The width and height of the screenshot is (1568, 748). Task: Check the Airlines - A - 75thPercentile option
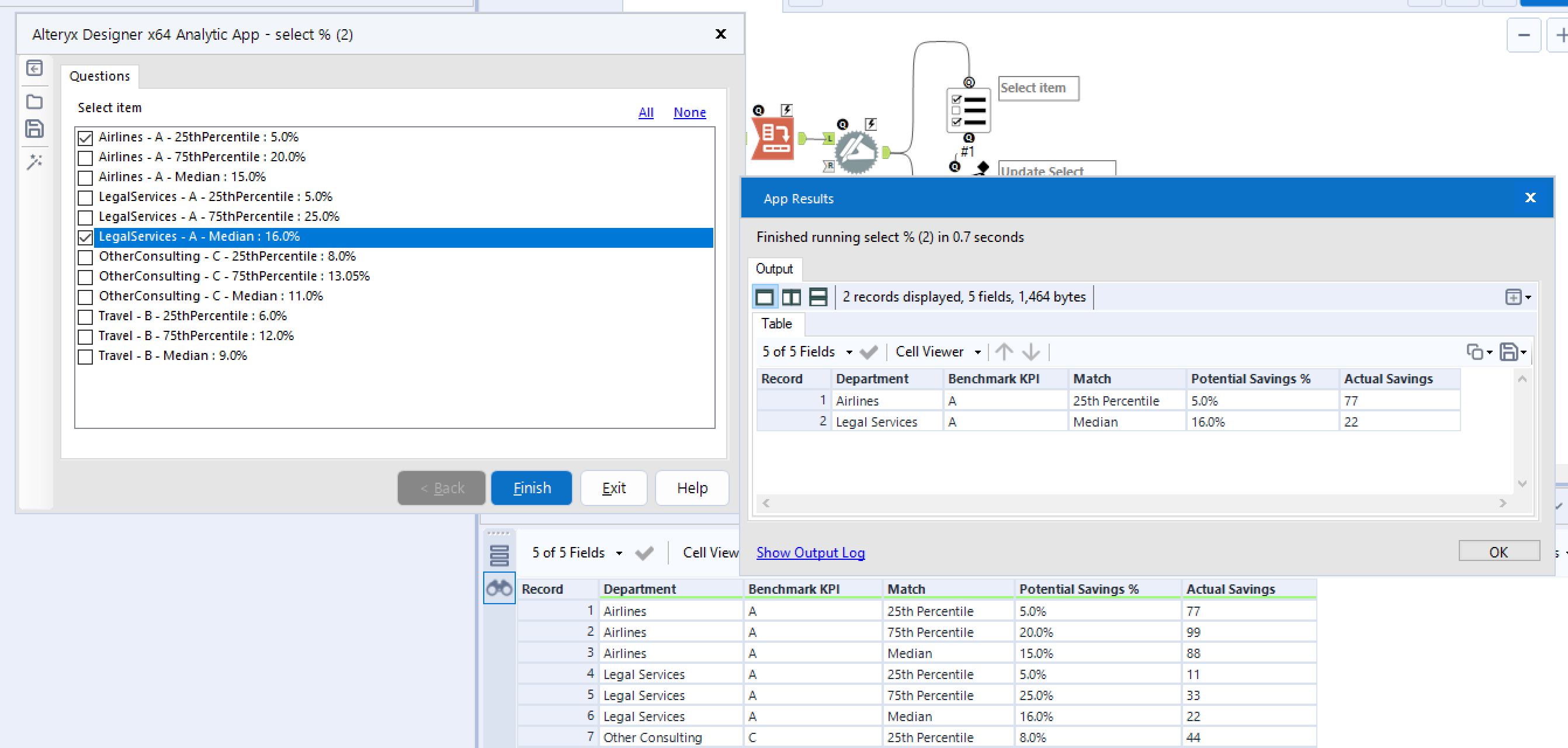coord(85,158)
